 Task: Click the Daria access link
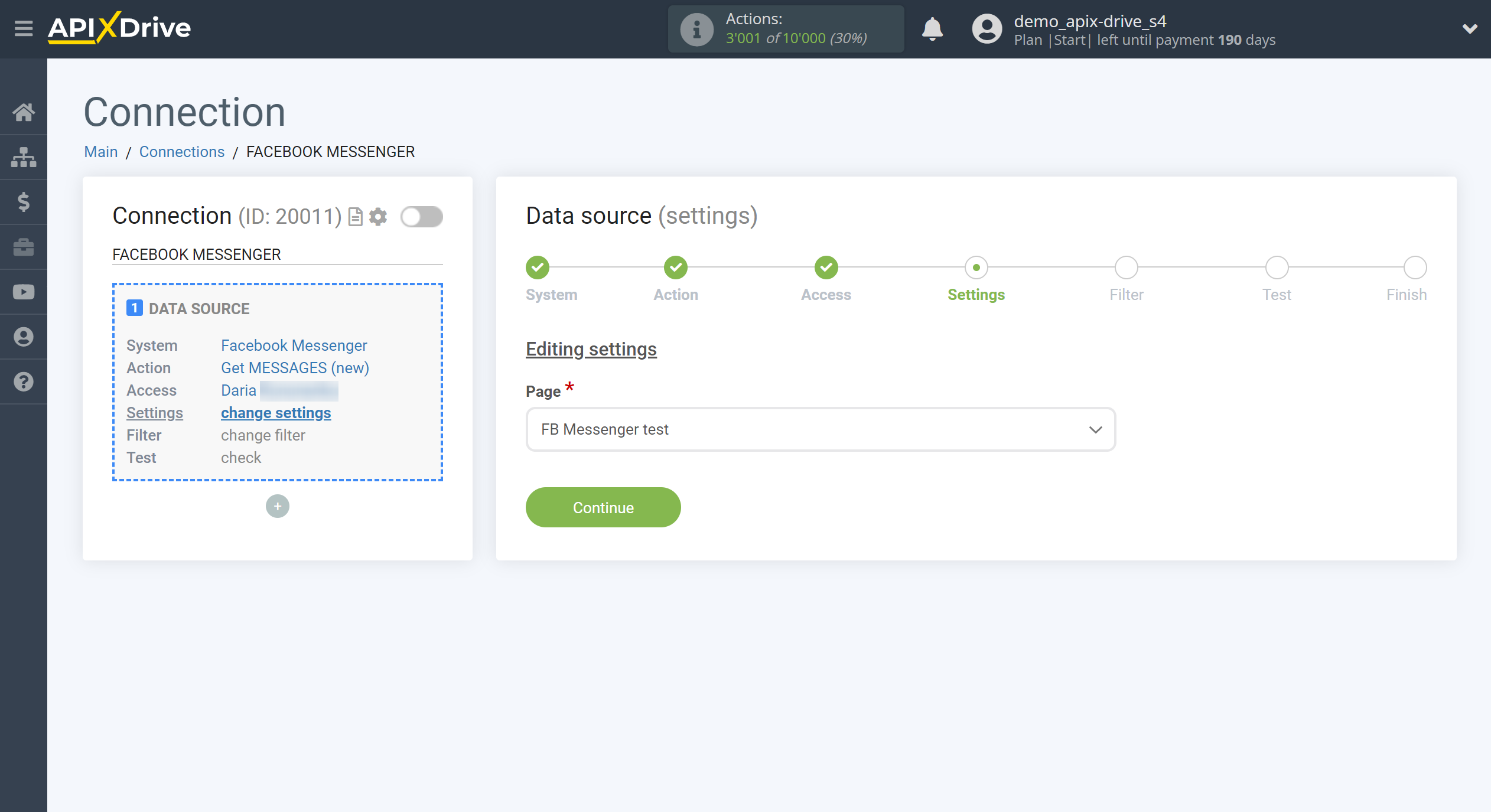click(239, 390)
